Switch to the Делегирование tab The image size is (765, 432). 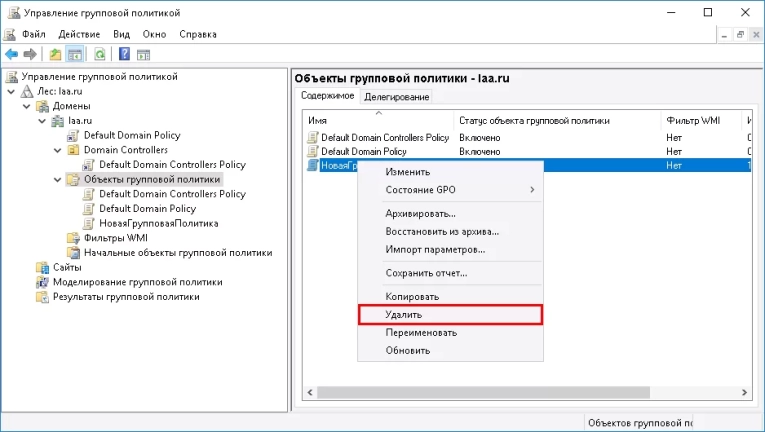point(397,97)
